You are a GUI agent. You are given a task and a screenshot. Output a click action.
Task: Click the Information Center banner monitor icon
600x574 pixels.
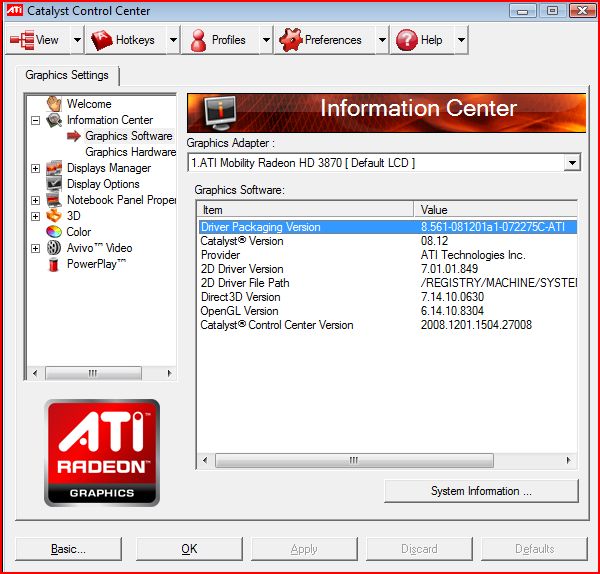[x=220, y=113]
